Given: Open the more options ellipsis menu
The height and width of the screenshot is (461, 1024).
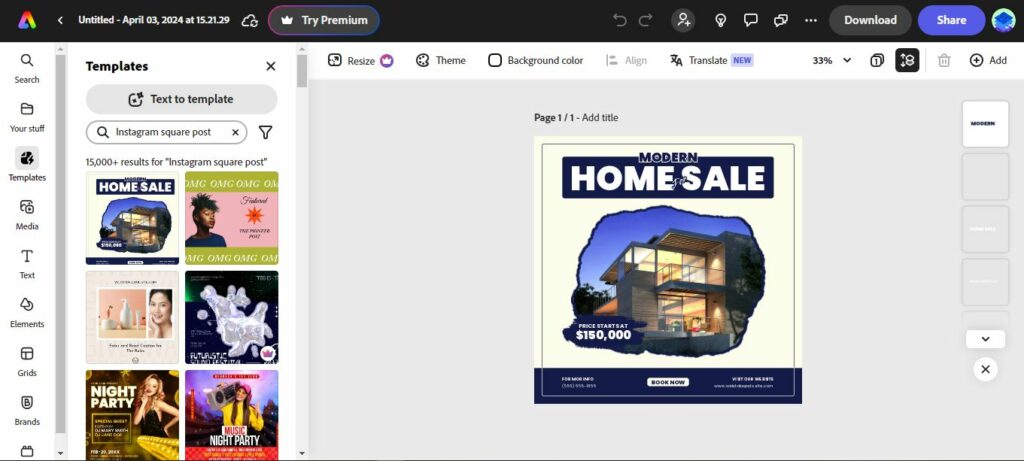Looking at the screenshot, I should click(811, 20).
